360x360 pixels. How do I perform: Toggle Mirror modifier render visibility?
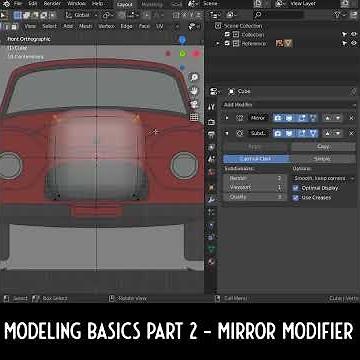(278, 118)
